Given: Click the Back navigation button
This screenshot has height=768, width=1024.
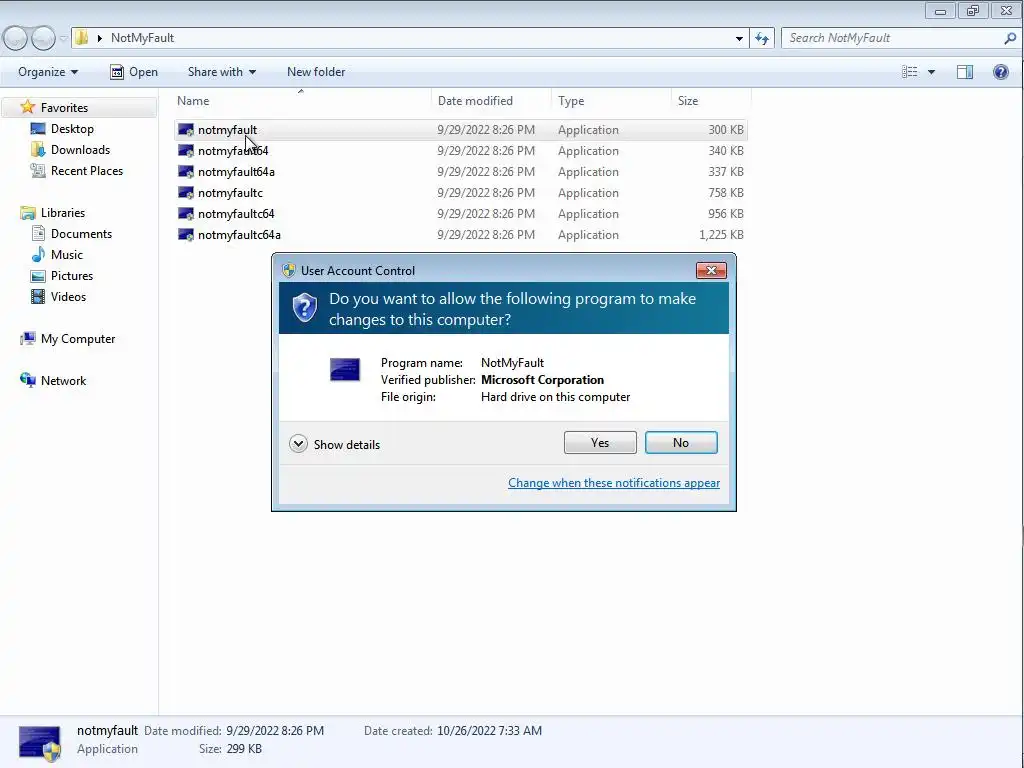Looking at the screenshot, I should tap(16, 39).
